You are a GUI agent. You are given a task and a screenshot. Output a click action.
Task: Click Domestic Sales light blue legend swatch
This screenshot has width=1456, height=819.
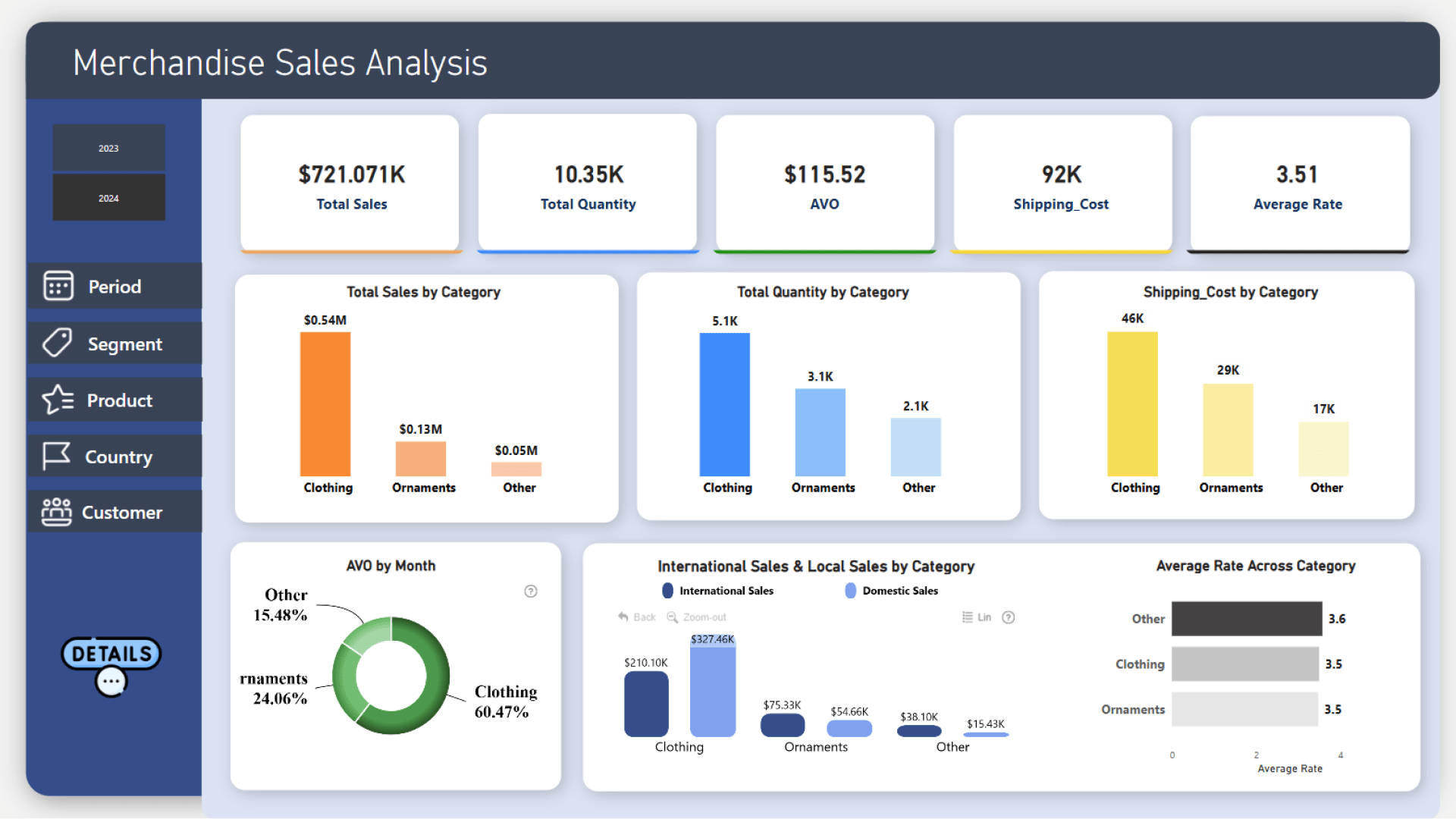[x=851, y=591]
